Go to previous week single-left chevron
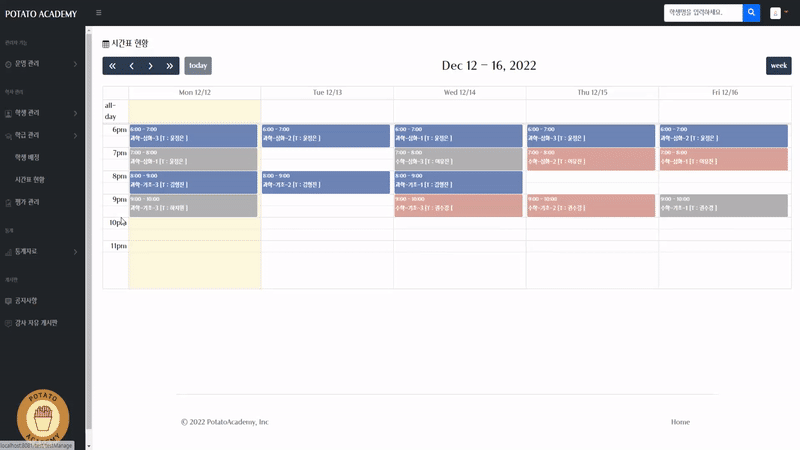This screenshot has width=800, height=450. point(132,66)
